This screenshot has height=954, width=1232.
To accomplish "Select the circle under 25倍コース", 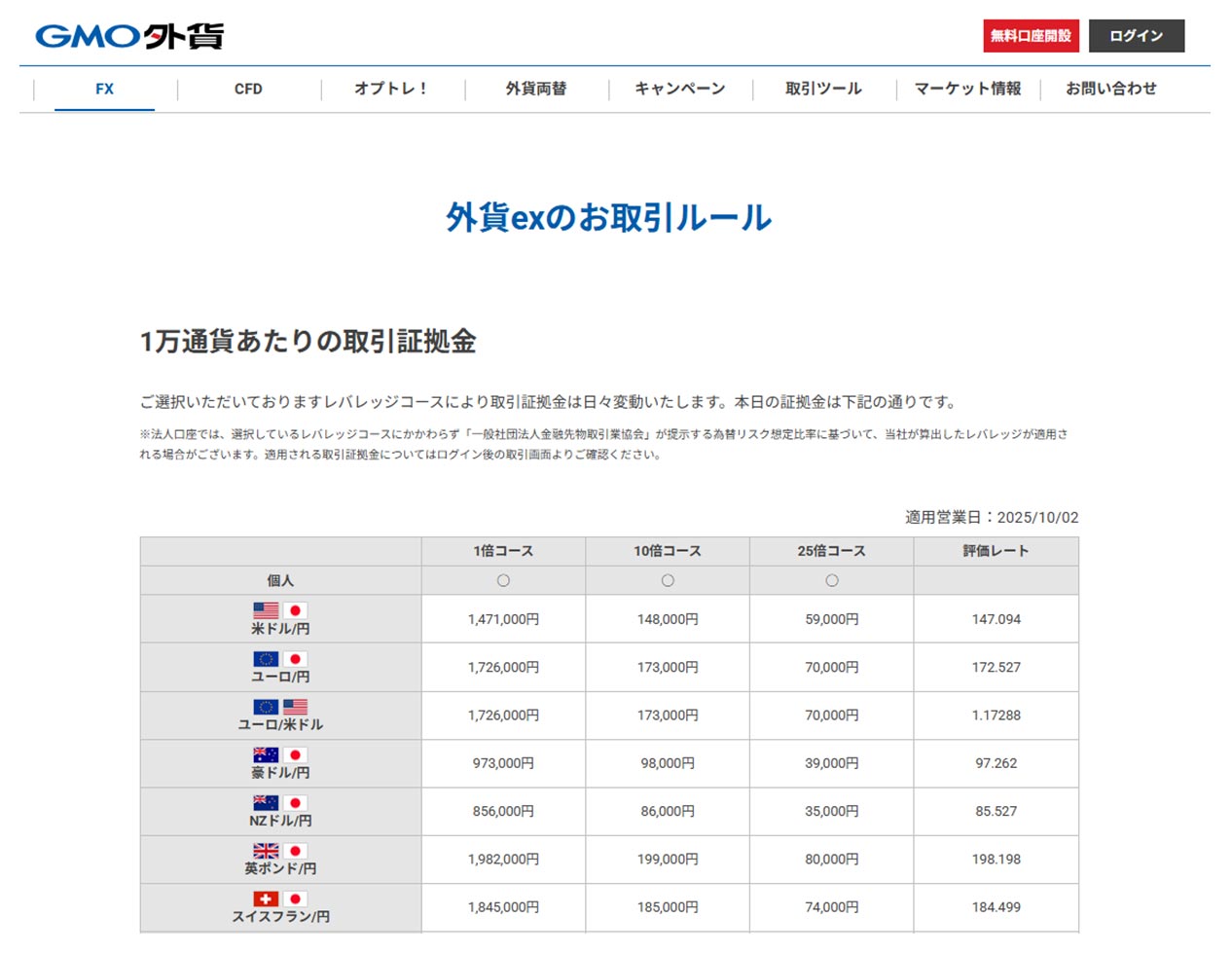I will coord(832,580).
